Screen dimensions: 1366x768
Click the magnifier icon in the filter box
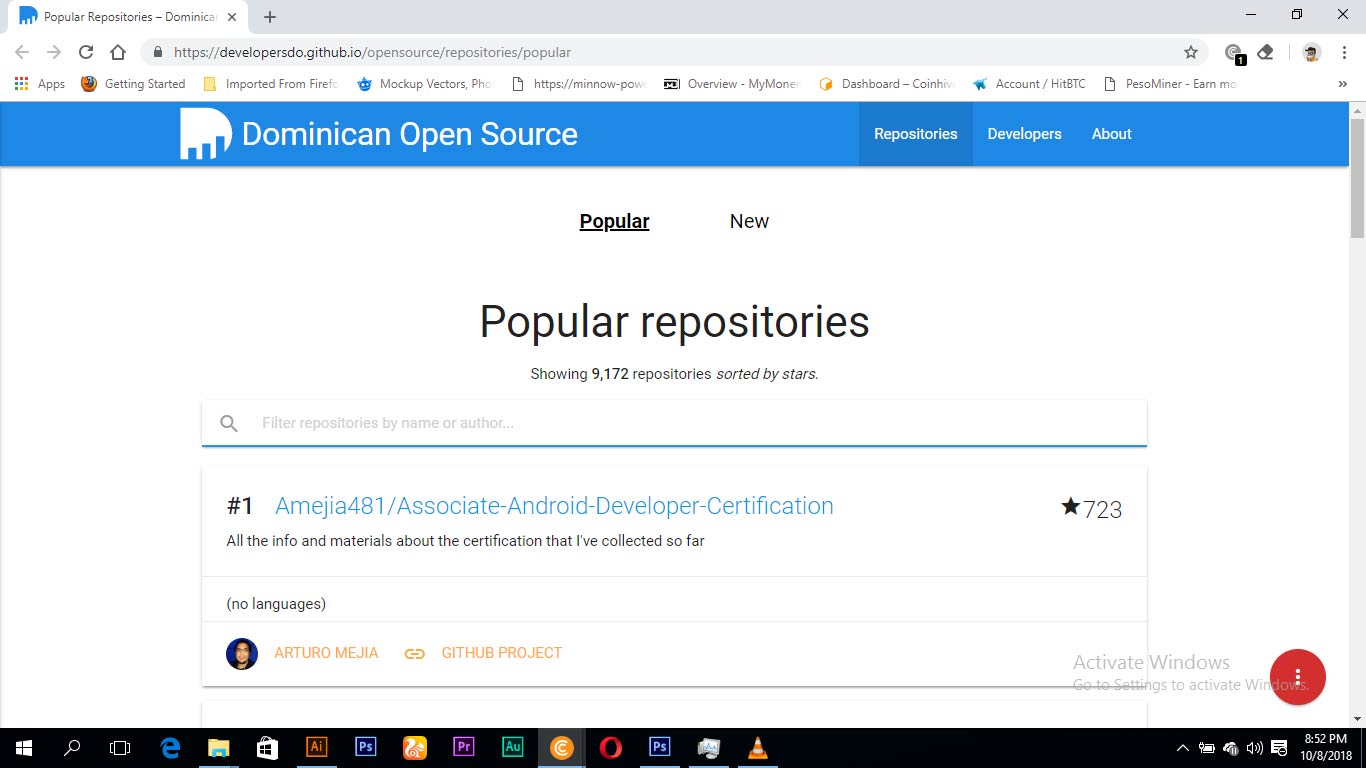(x=229, y=423)
